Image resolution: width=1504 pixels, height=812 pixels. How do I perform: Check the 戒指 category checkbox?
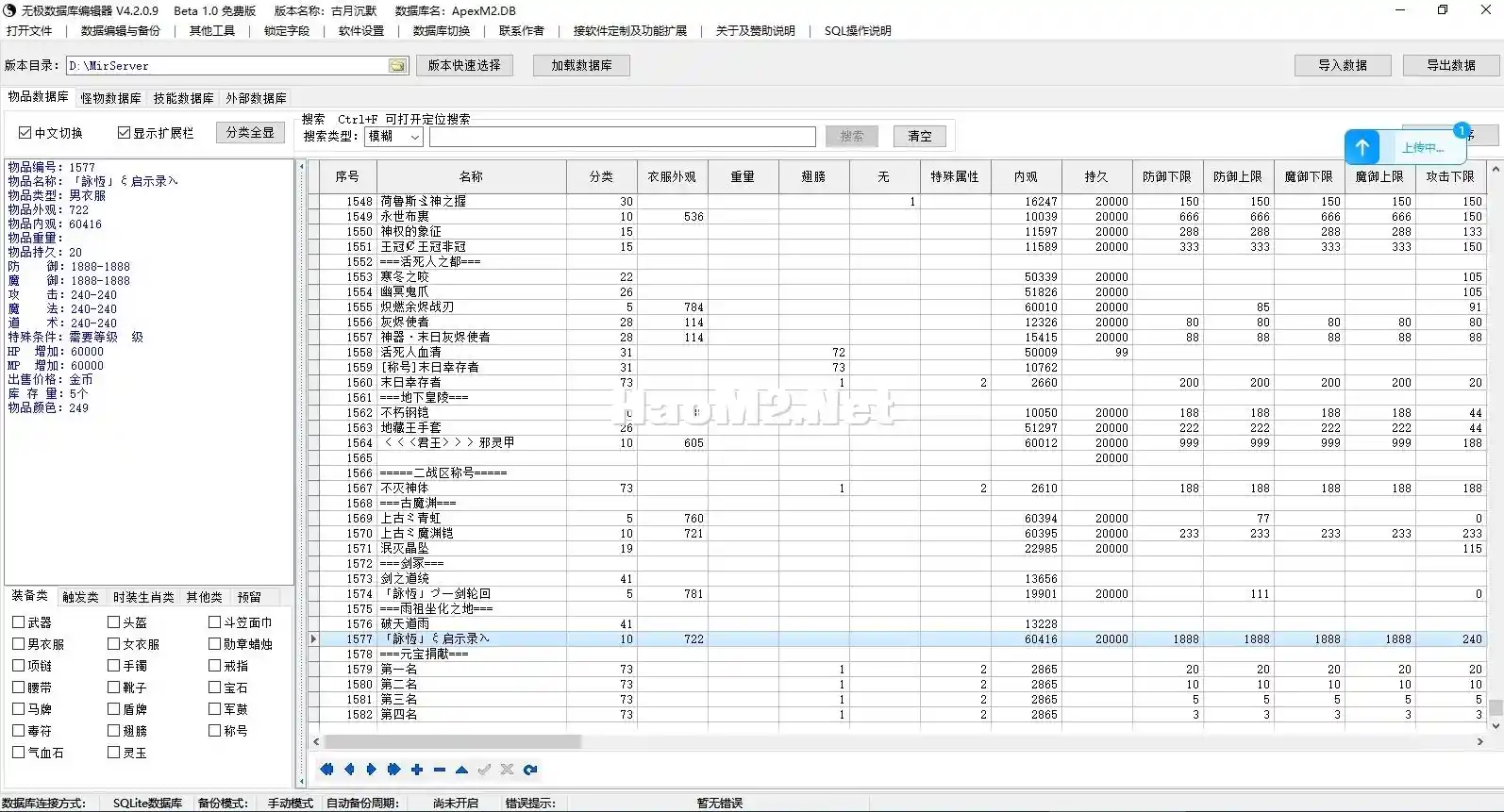pos(214,666)
